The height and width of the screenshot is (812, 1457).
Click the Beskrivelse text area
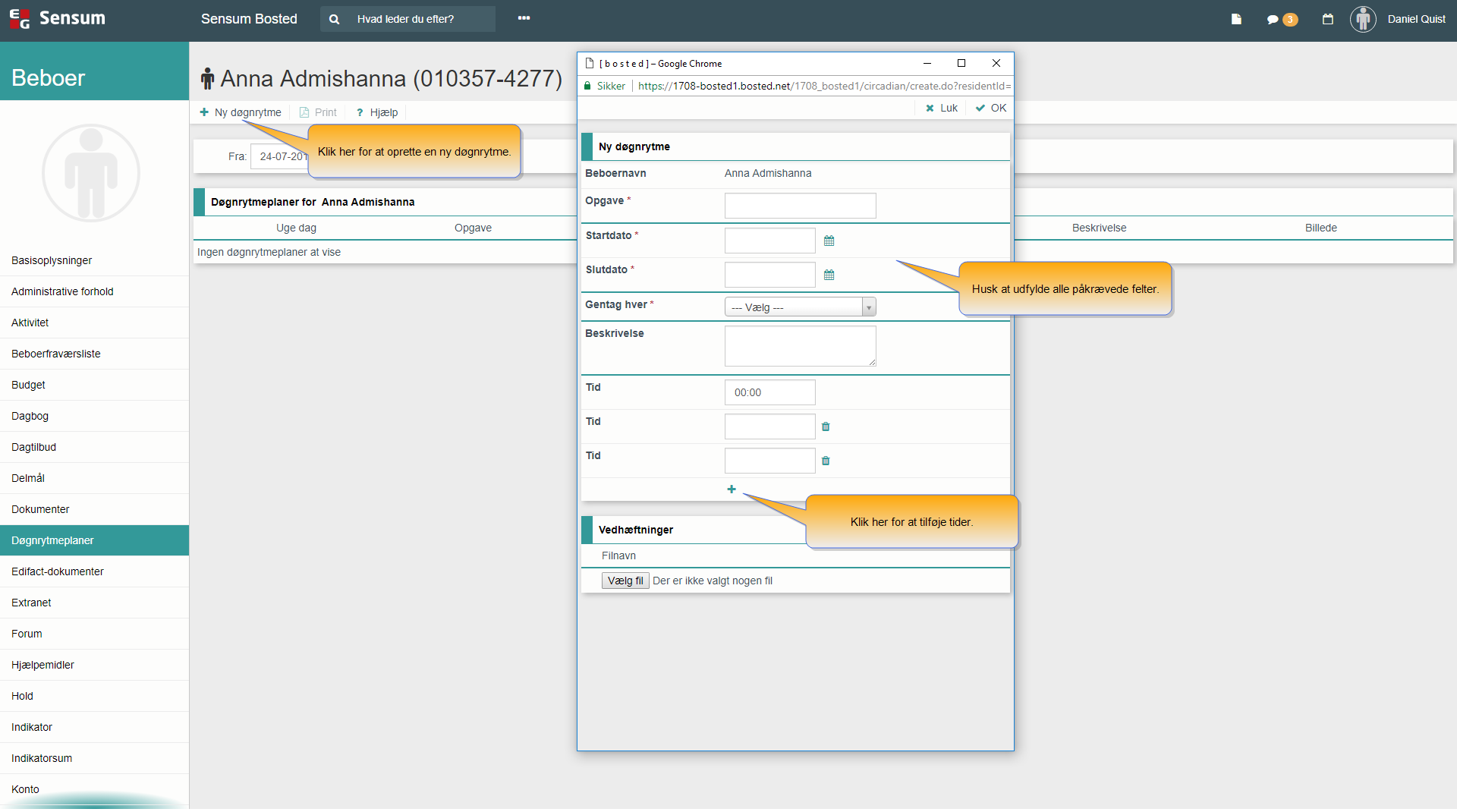pos(800,346)
